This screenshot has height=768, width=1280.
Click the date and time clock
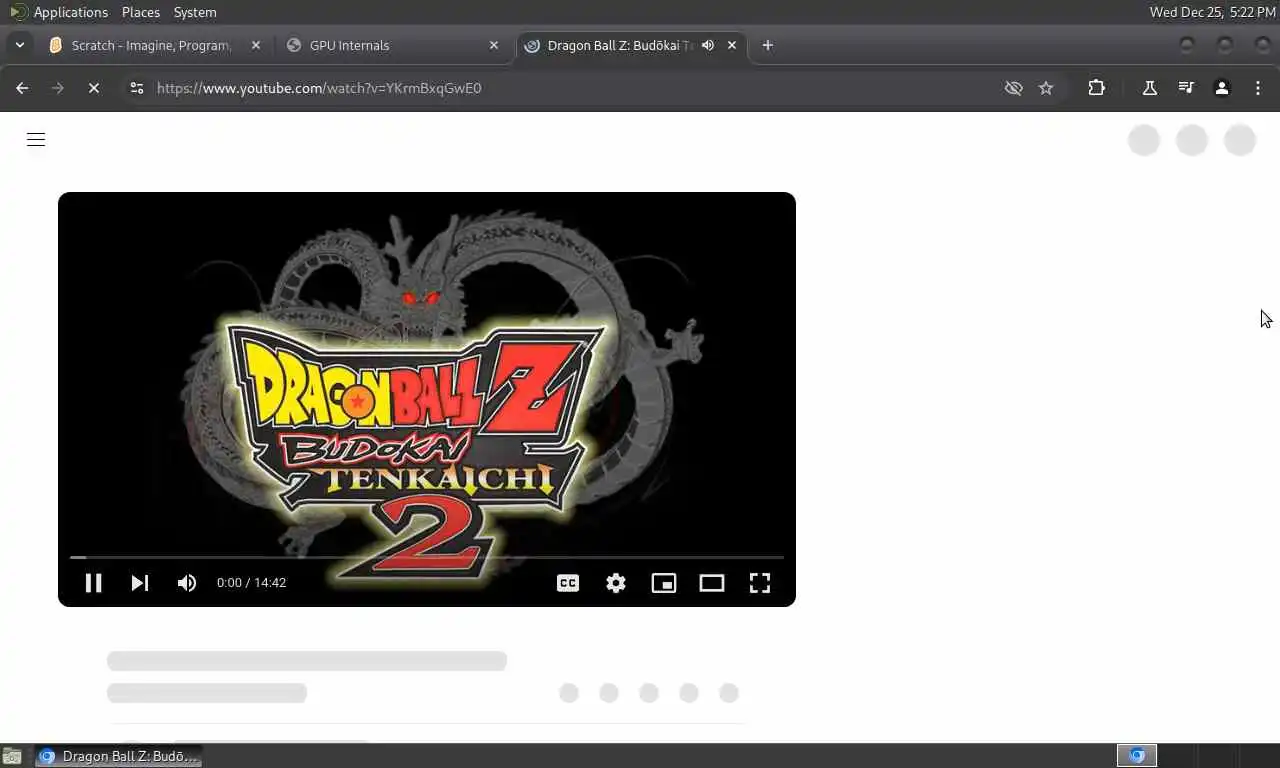click(x=1212, y=12)
